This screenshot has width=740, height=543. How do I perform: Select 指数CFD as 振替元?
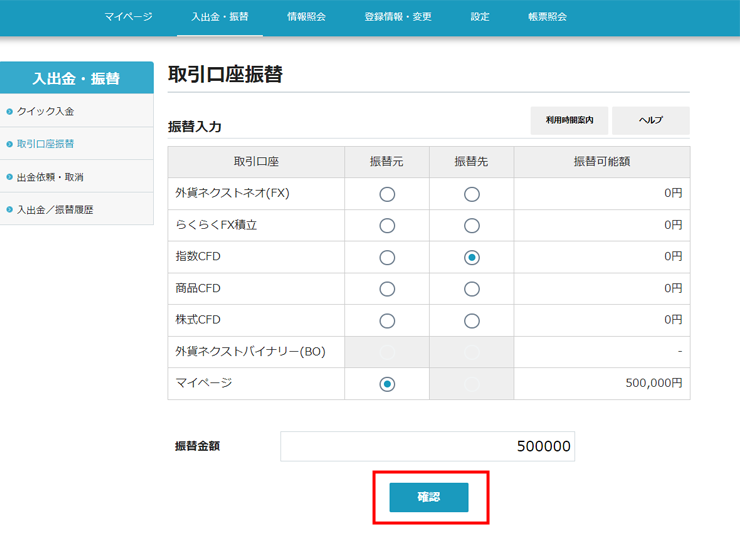(x=387, y=258)
